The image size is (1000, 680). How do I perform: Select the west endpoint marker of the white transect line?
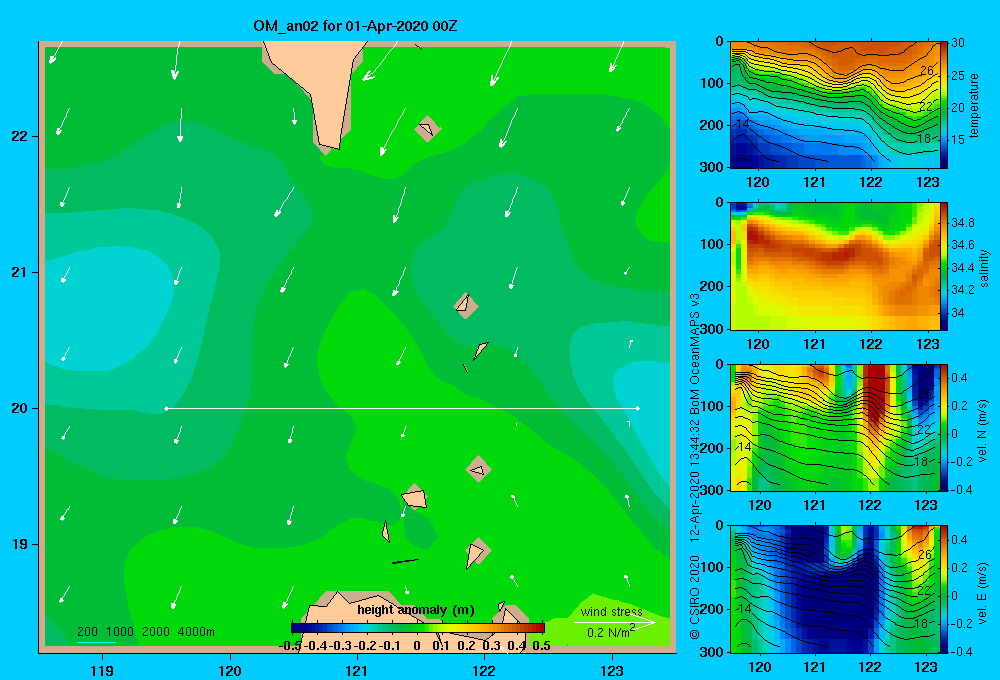(x=166, y=408)
